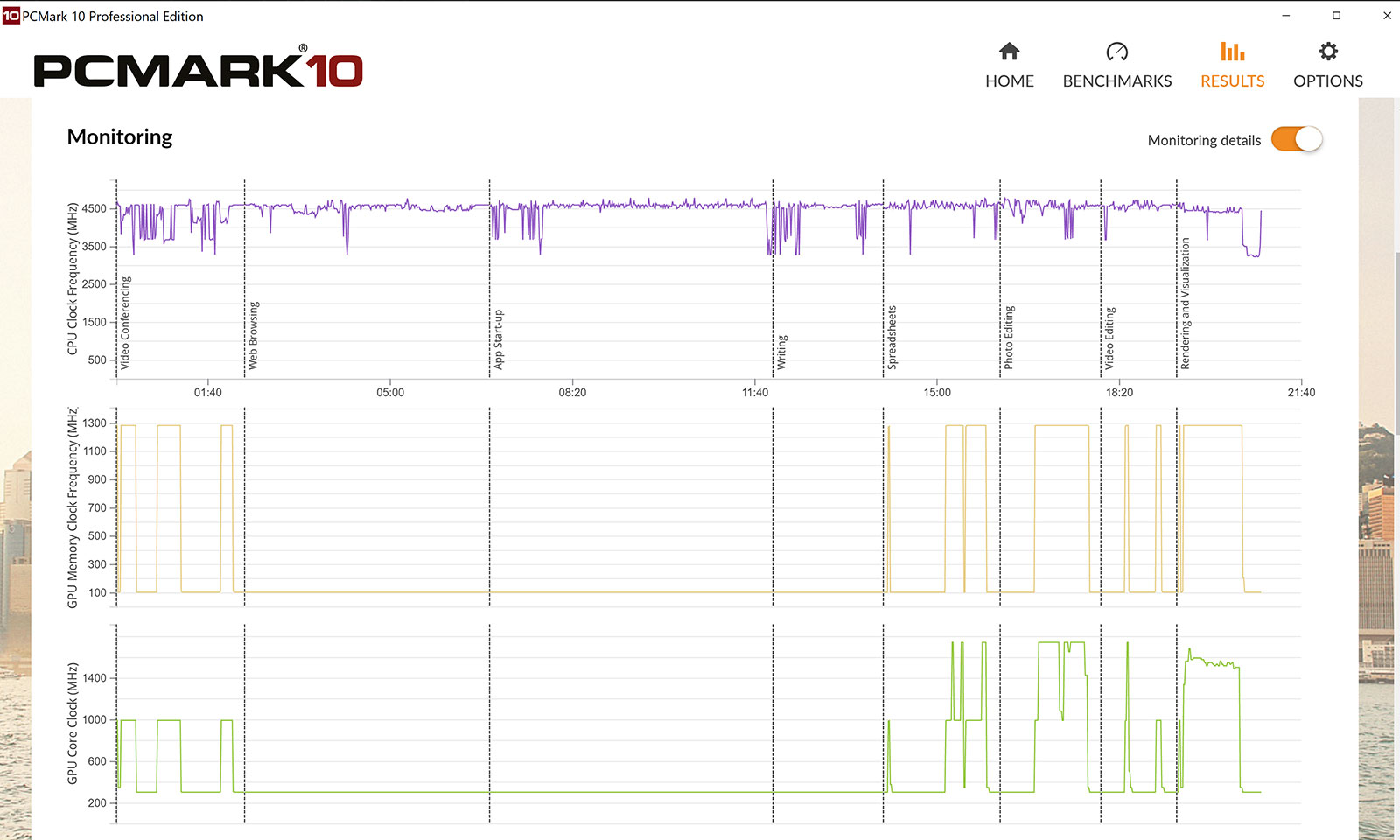Click the 18:20 time axis tick
This screenshot has width=1400, height=840.
(1119, 392)
